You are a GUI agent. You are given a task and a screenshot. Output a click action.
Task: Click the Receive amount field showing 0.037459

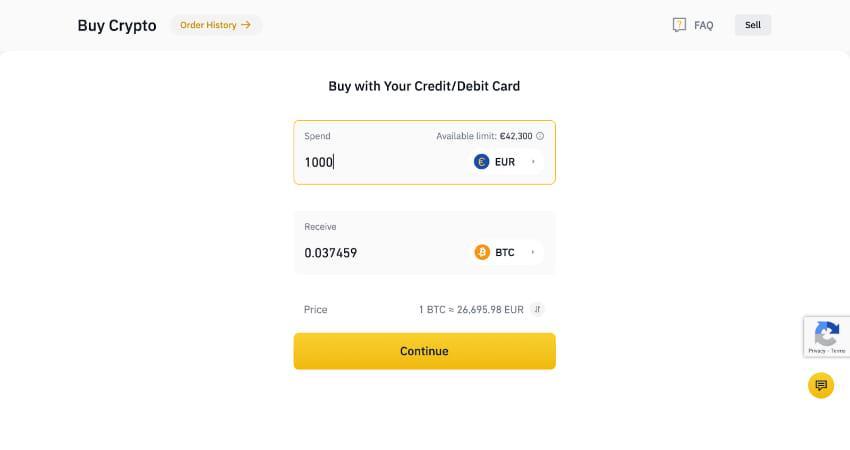(x=380, y=253)
